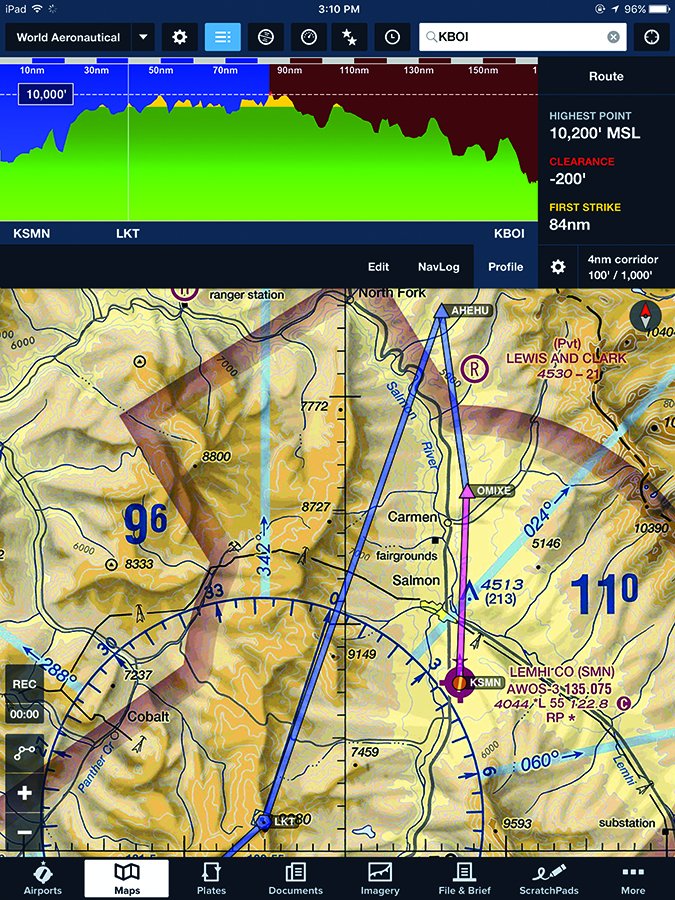Viewport: 675px width, 900px height.
Task: Tap the clock recents icon
Action: 392,37
